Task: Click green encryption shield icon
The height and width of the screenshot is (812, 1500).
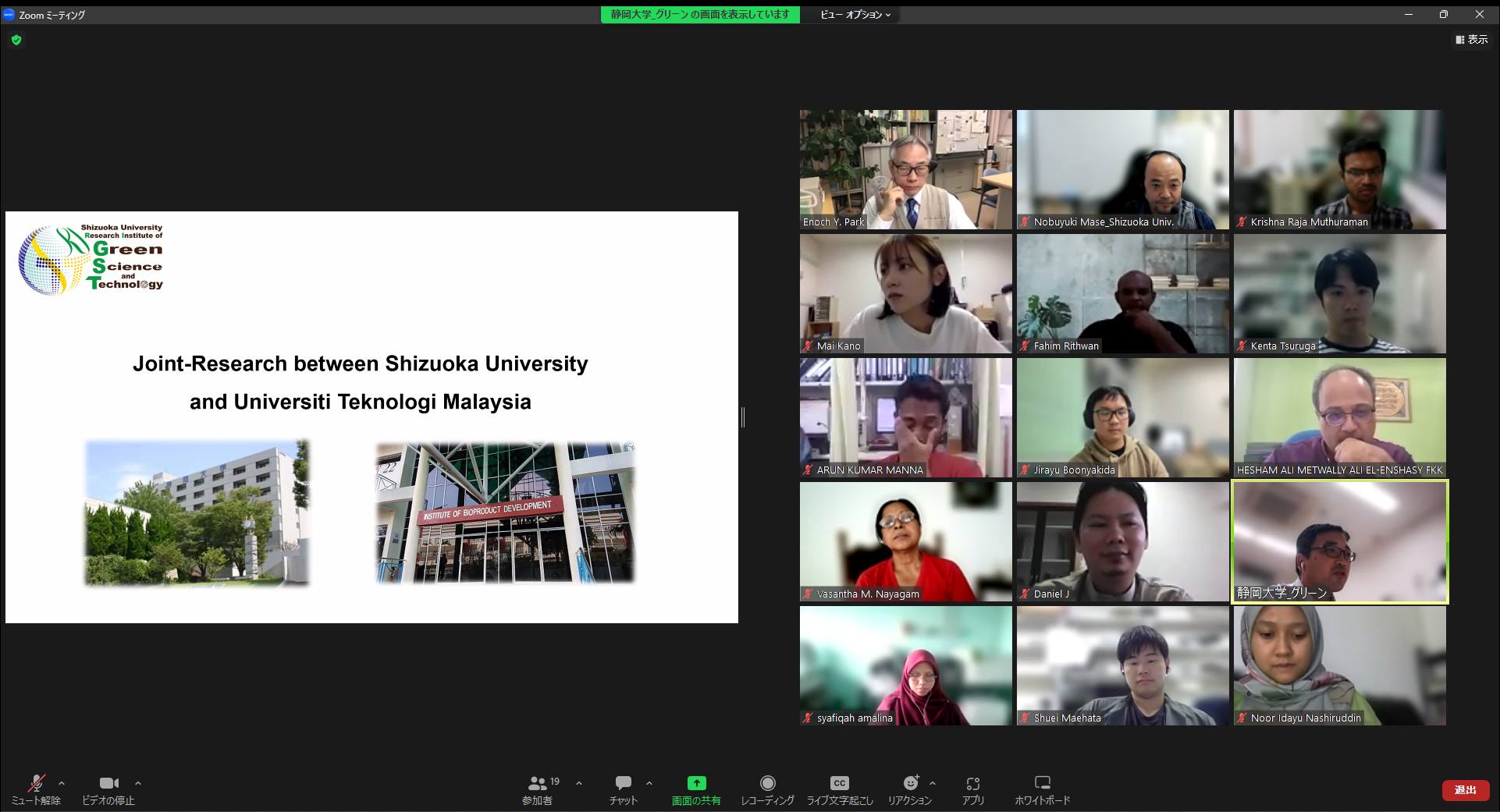Action: [x=16, y=40]
